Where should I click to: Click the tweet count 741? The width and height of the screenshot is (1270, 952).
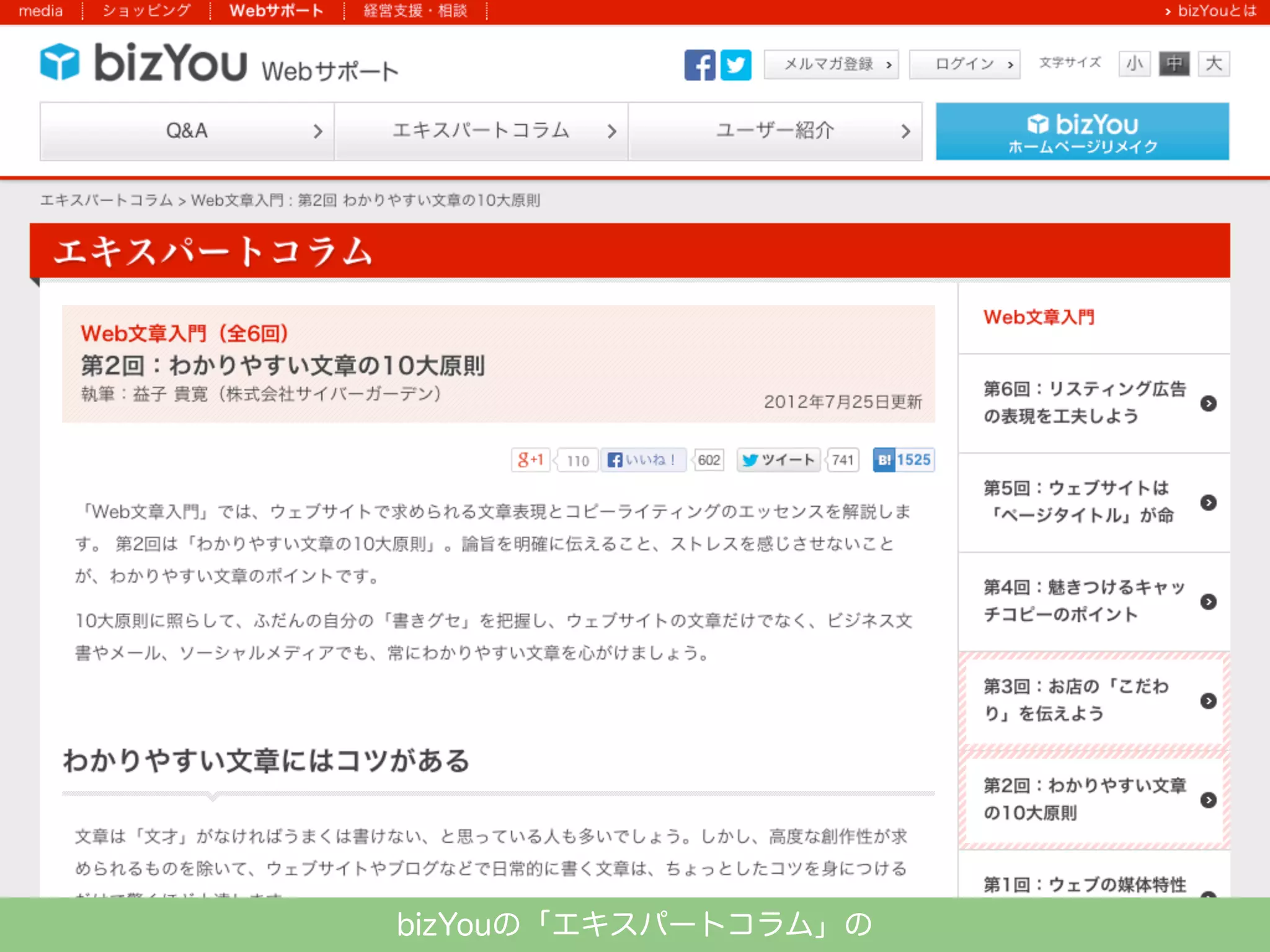pos(843,460)
